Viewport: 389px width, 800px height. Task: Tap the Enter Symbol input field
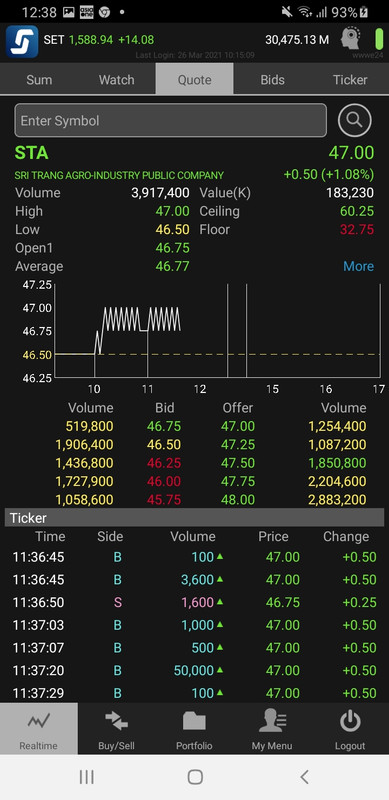click(171, 120)
